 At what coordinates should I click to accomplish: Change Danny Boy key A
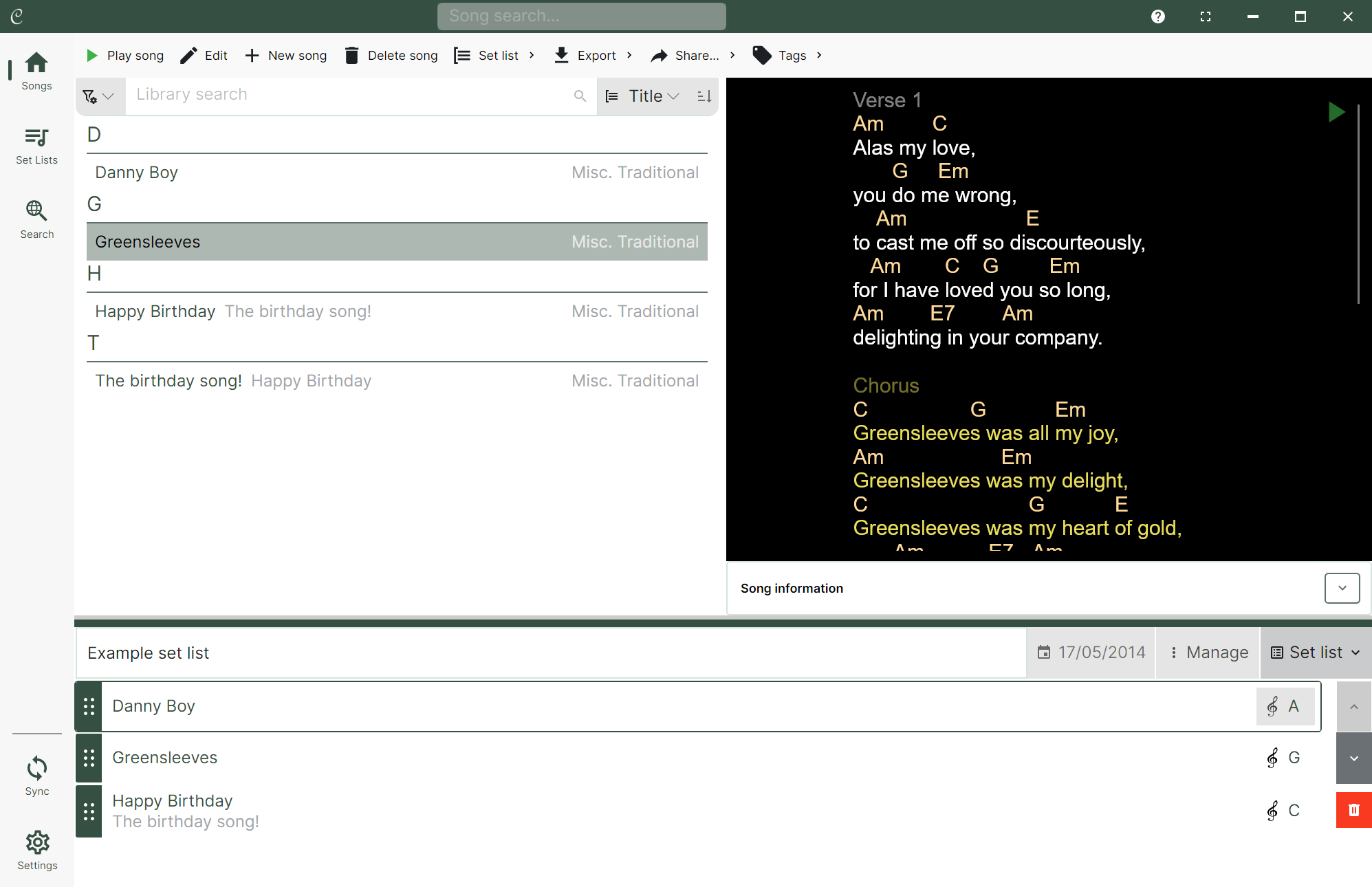[1285, 706]
